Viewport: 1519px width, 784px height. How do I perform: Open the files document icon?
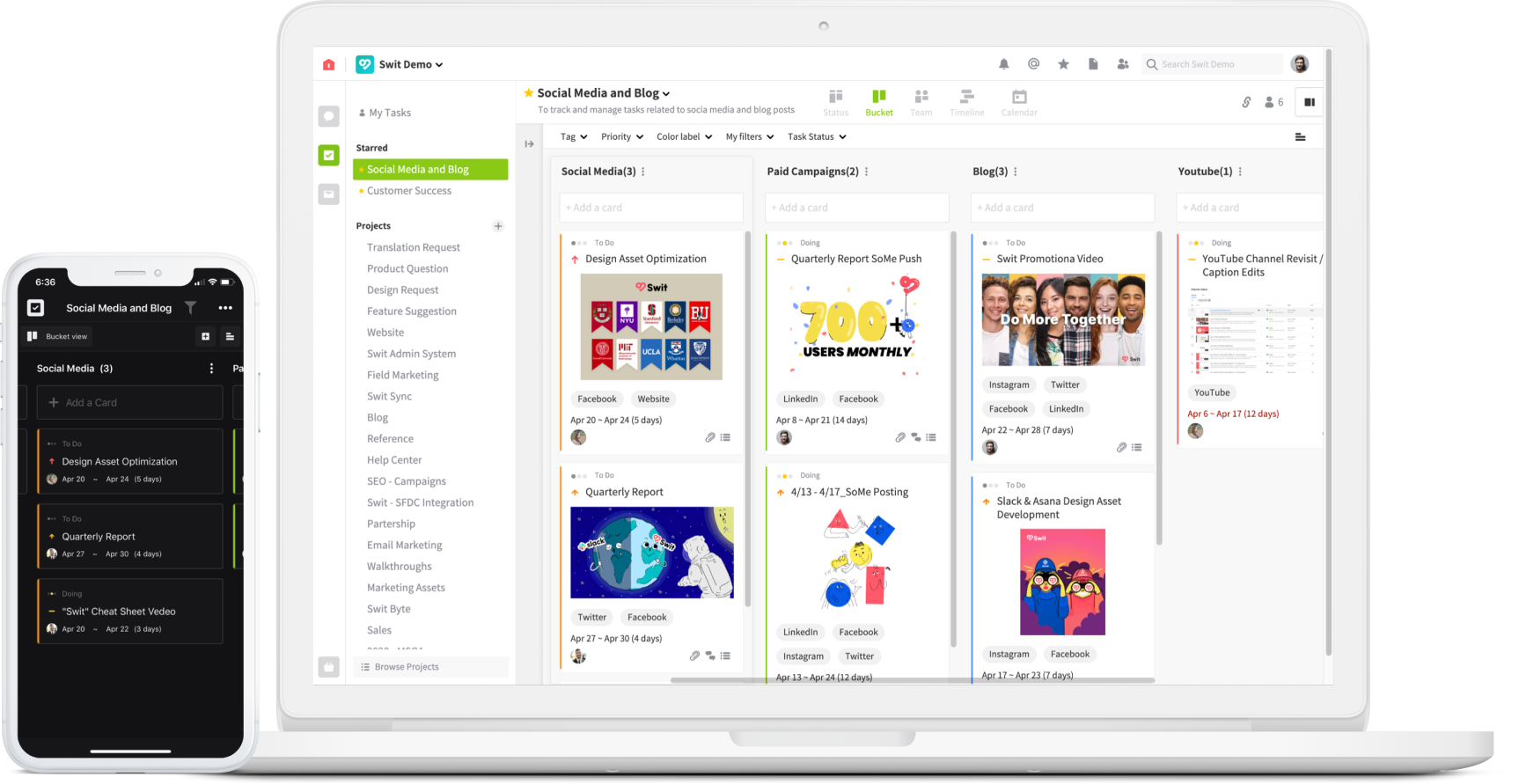pos(1093,64)
